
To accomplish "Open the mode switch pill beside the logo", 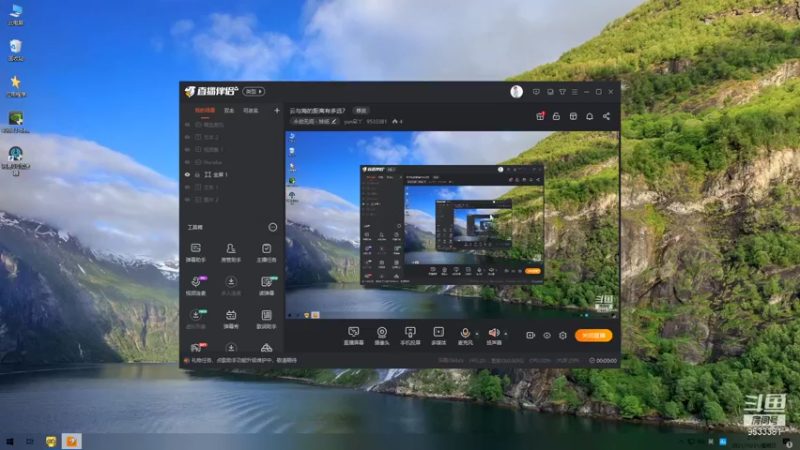I will [x=254, y=91].
